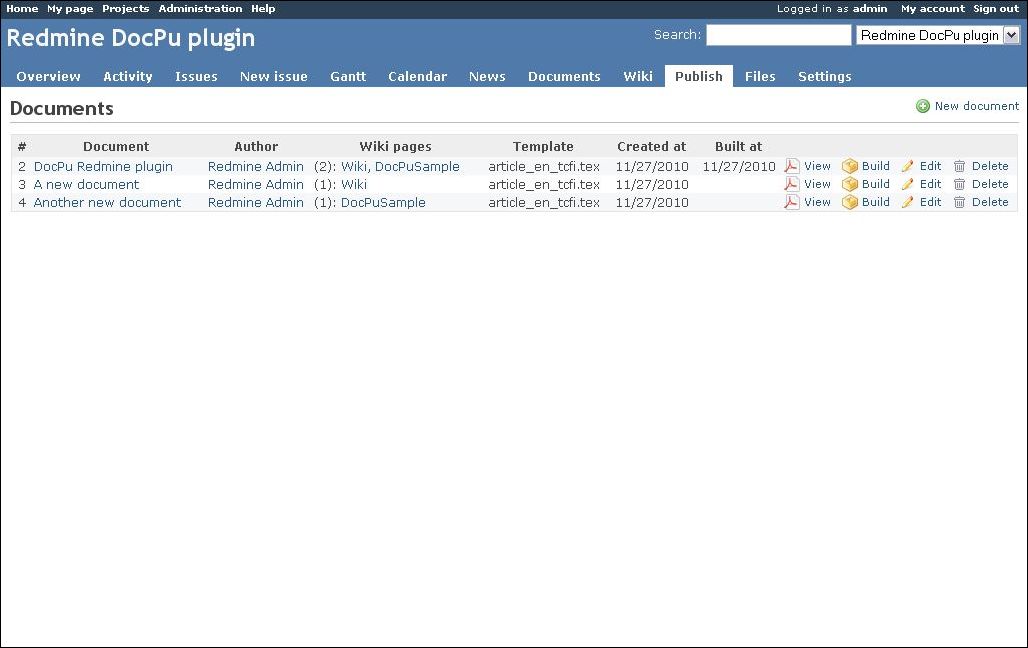Click Redmine Admin author in row 3
The height and width of the screenshot is (648, 1028).
coord(256,184)
